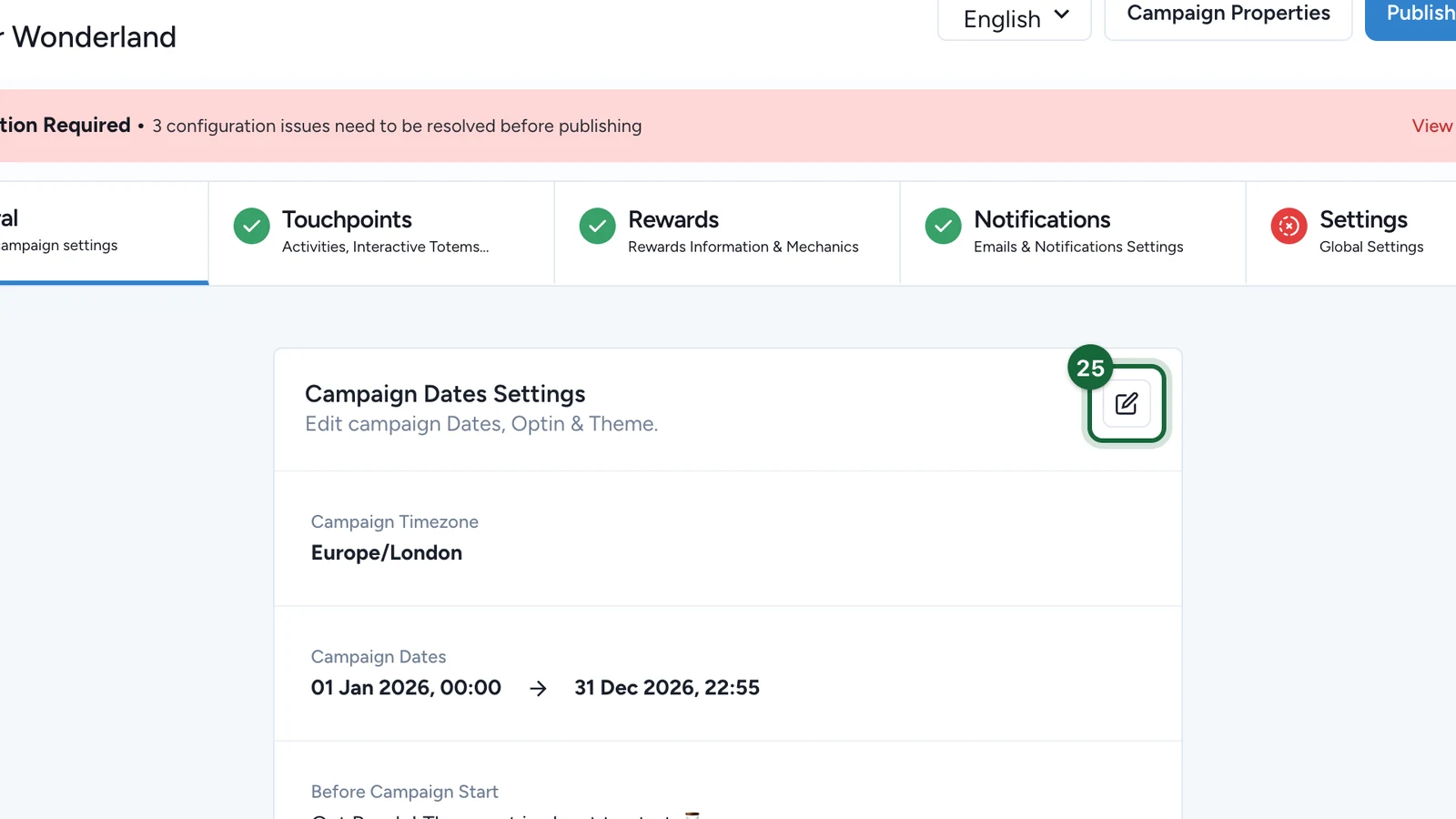Click the end date 31 Dec 2026, 22:55

[x=667, y=688]
